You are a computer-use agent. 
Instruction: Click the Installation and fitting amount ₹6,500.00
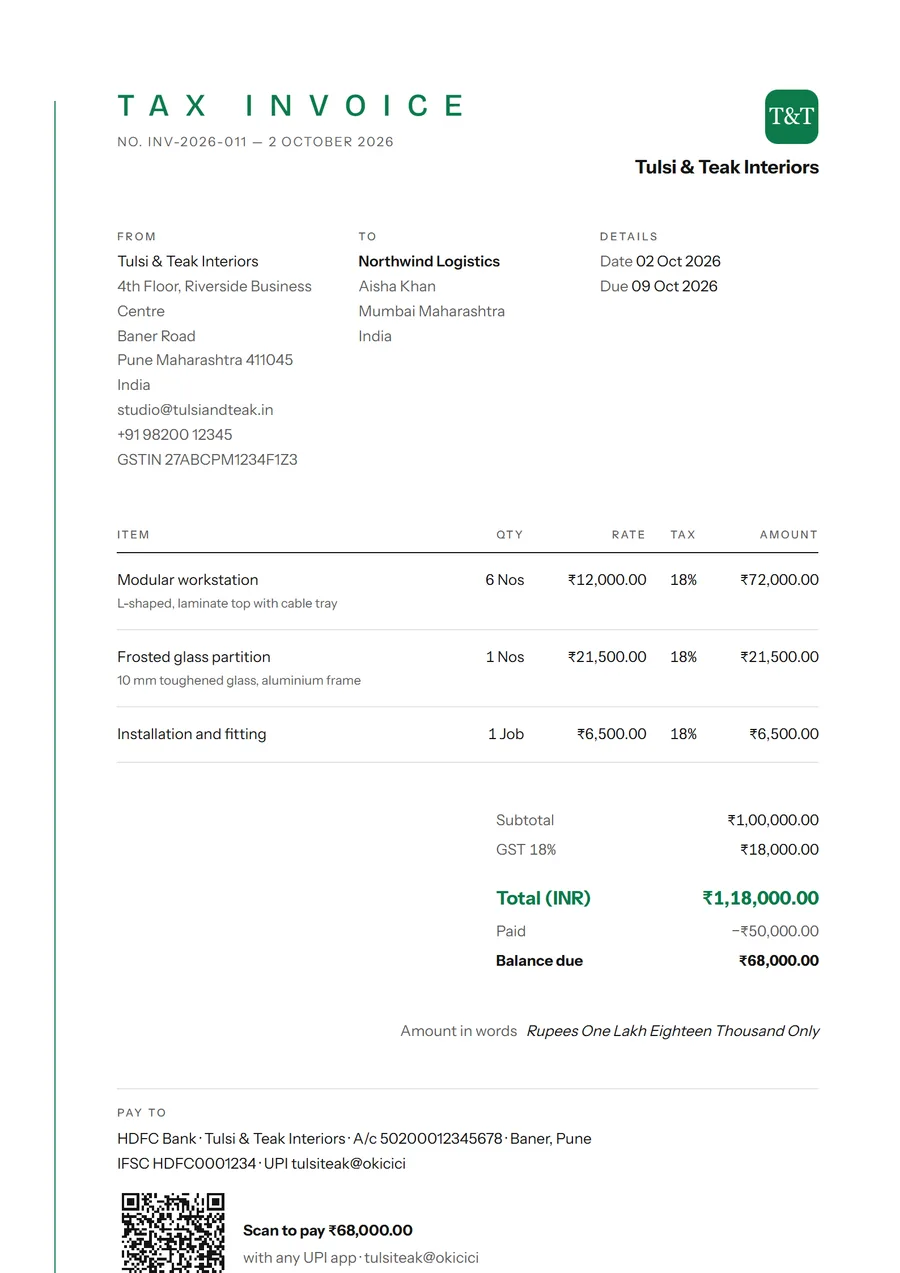[784, 734]
